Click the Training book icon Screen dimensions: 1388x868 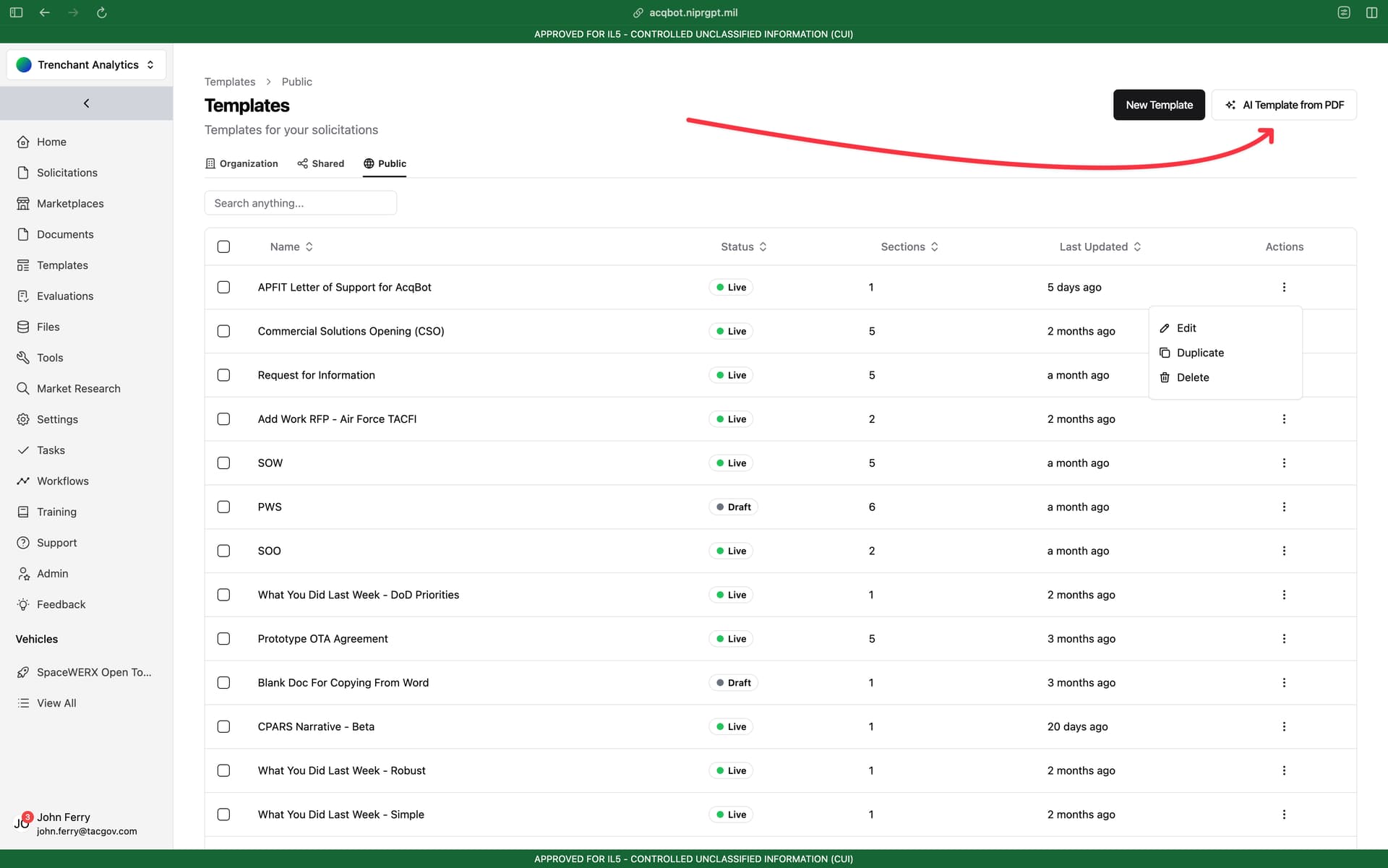(23, 512)
